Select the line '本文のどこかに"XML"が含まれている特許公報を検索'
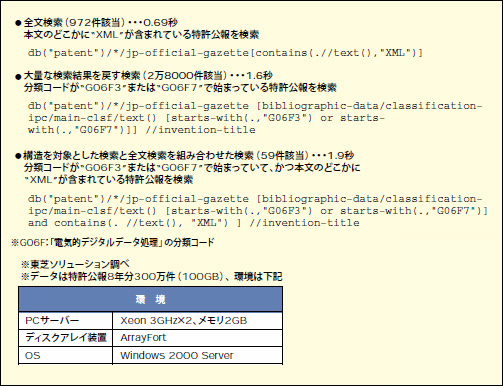Viewport: 503px width, 386px height. coord(141,35)
